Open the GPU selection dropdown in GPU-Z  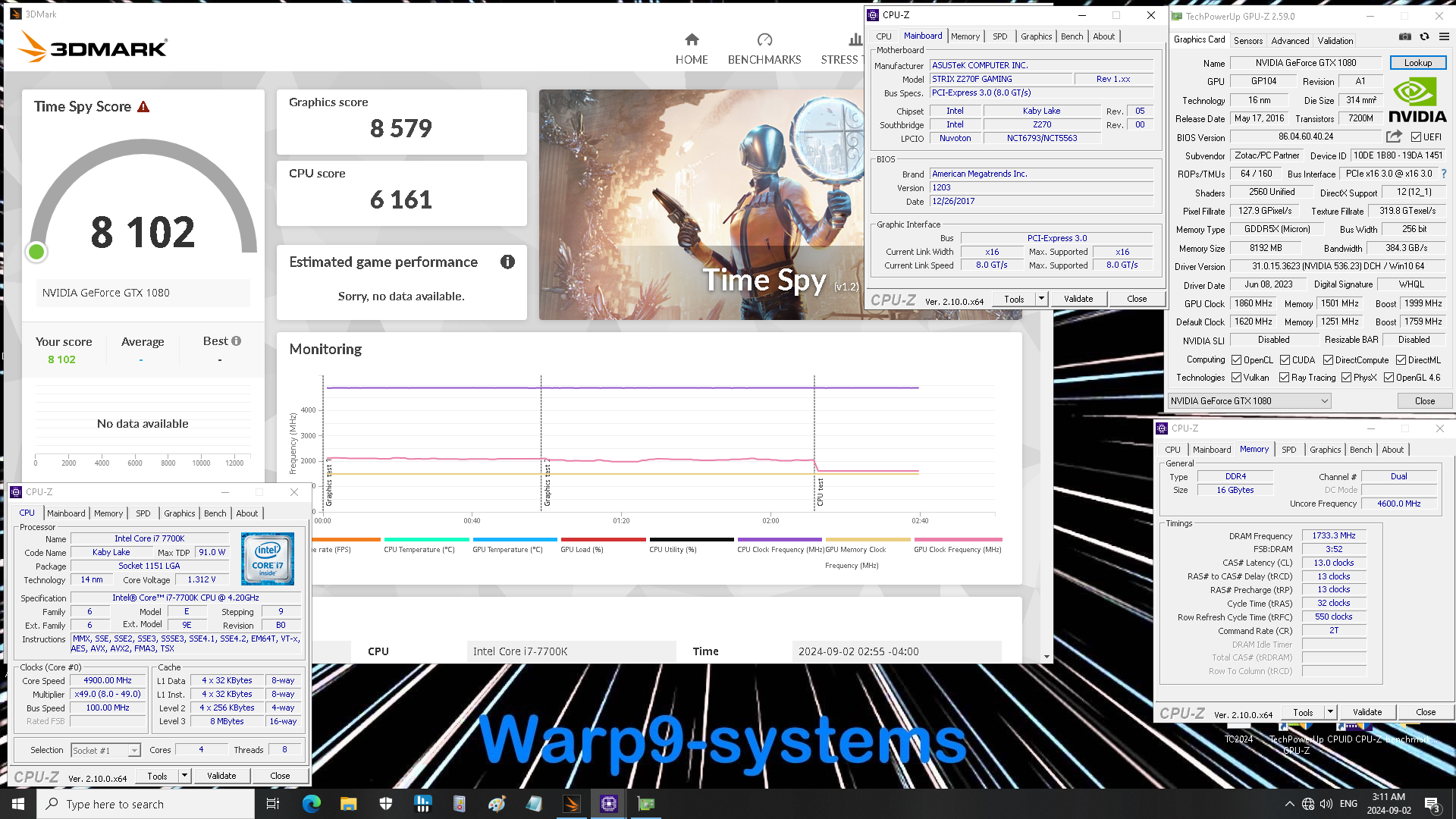(x=1249, y=401)
